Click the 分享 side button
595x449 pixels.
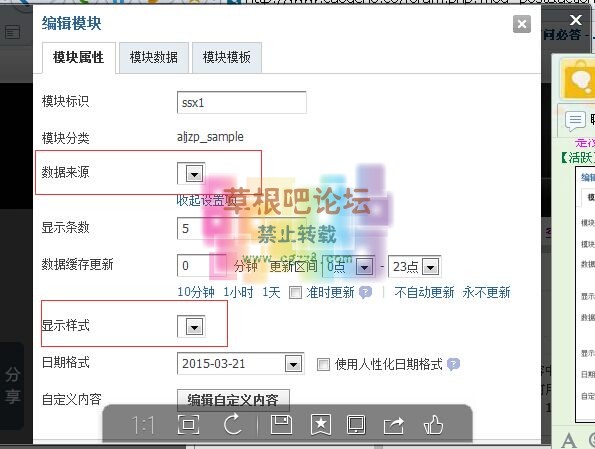[12, 385]
